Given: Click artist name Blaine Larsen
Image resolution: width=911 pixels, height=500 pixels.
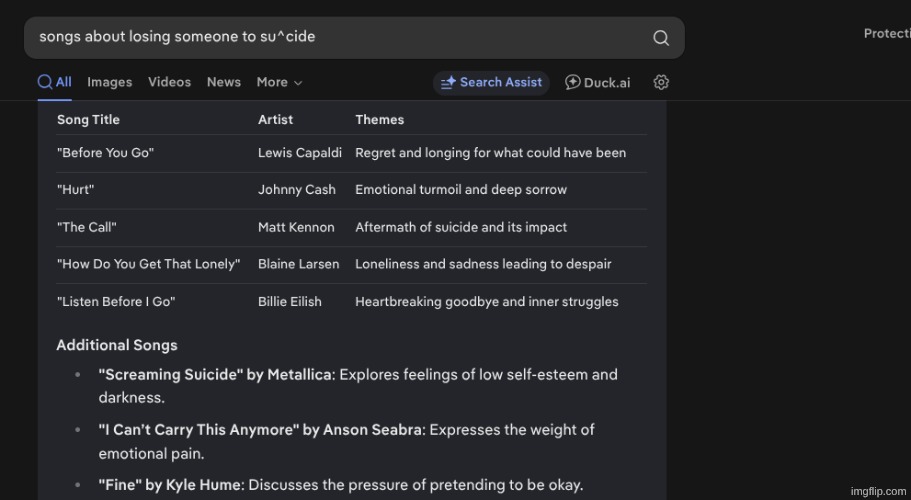Looking at the screenshot, I should click(x=299, y=264).
